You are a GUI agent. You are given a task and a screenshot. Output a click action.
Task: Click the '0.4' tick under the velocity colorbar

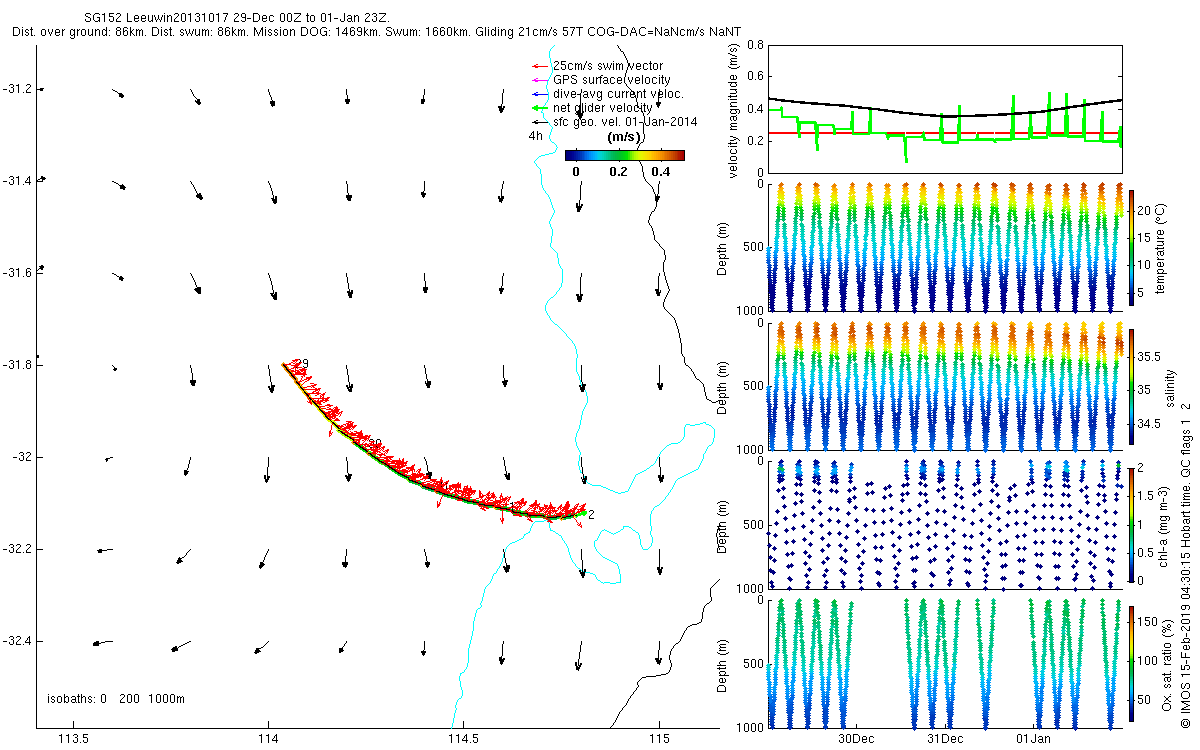click(x=660, y=172)
